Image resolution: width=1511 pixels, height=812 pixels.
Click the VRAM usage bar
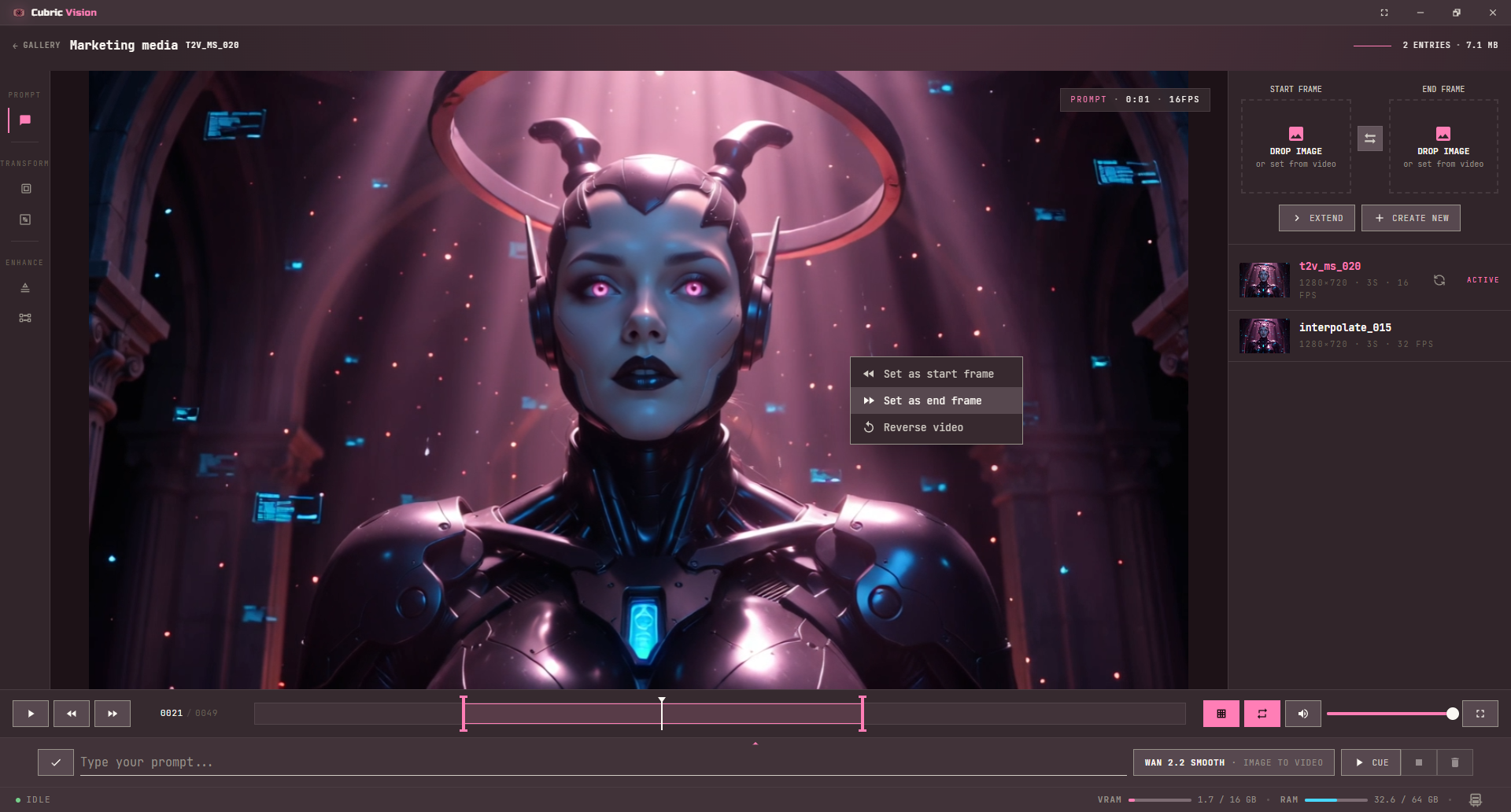point(1160,800)
